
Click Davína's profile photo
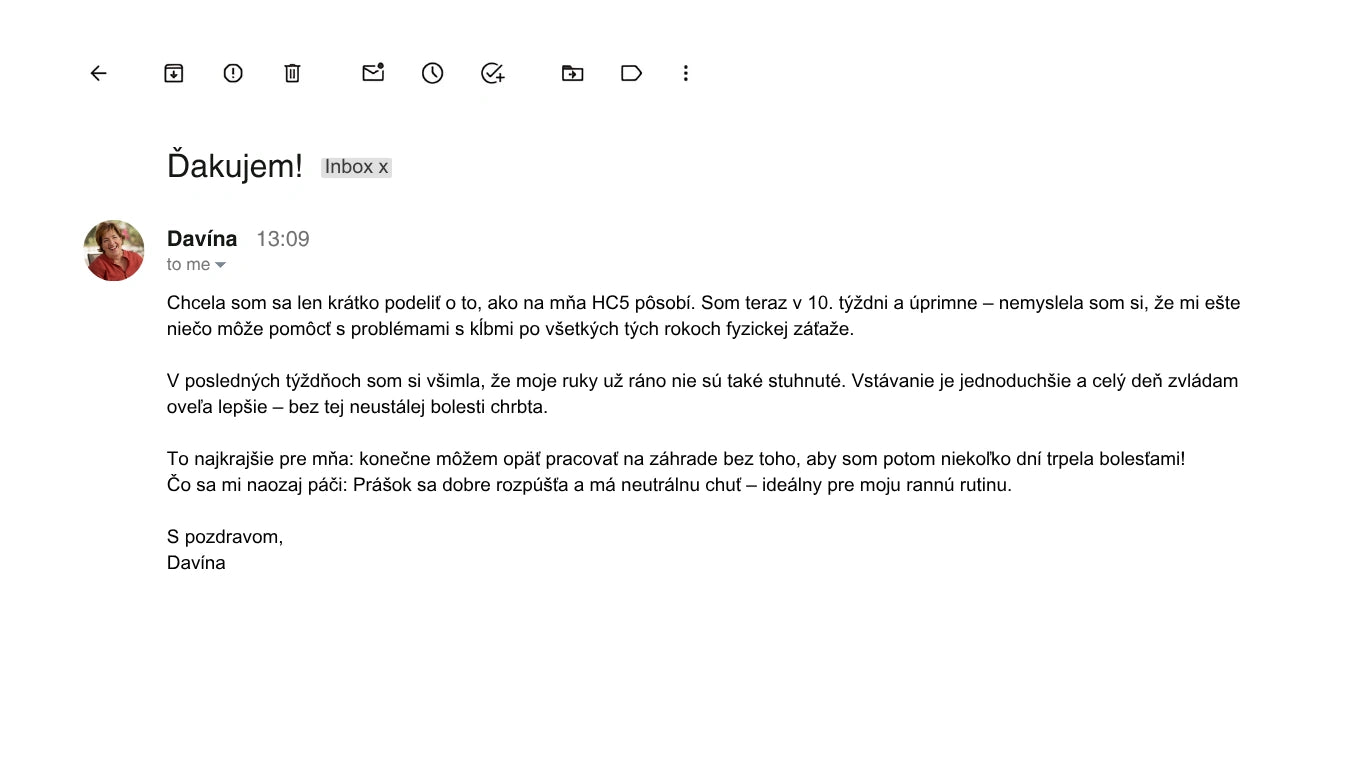tap(114, 250)
